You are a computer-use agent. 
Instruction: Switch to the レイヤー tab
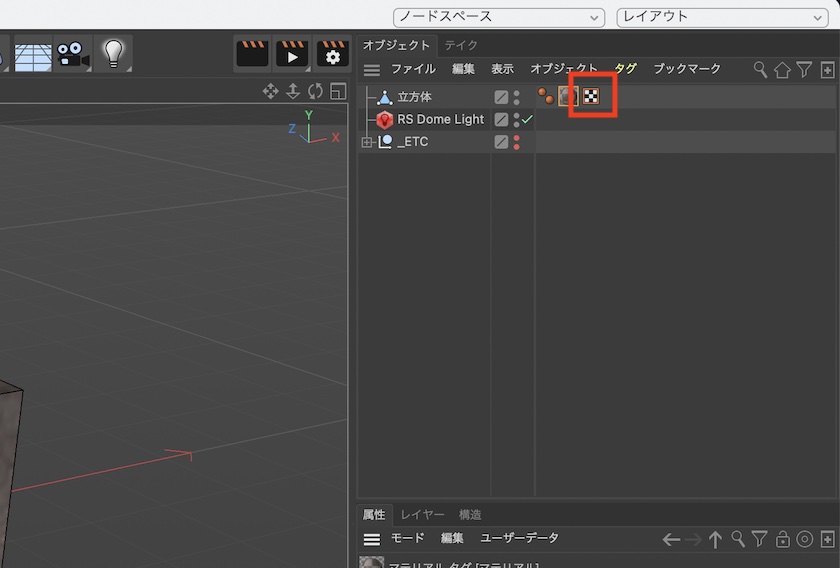pyautogui.click(x=422, y=514)
